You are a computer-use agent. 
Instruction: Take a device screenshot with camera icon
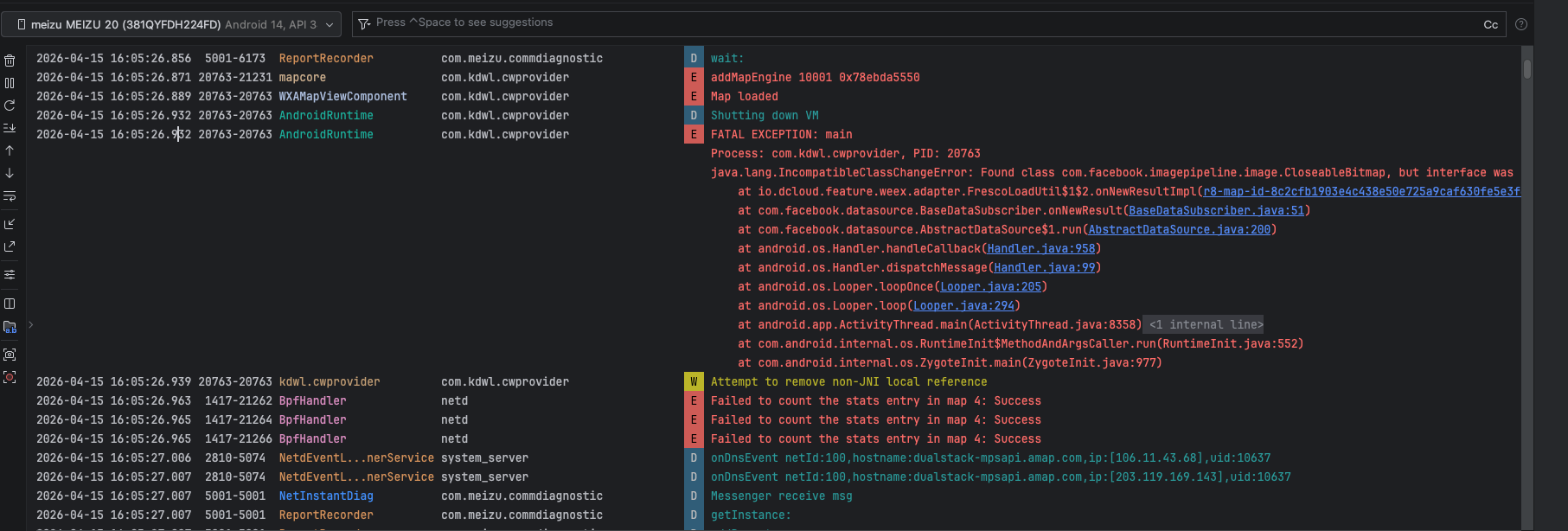pyautogui.click(x=10, y=355)
